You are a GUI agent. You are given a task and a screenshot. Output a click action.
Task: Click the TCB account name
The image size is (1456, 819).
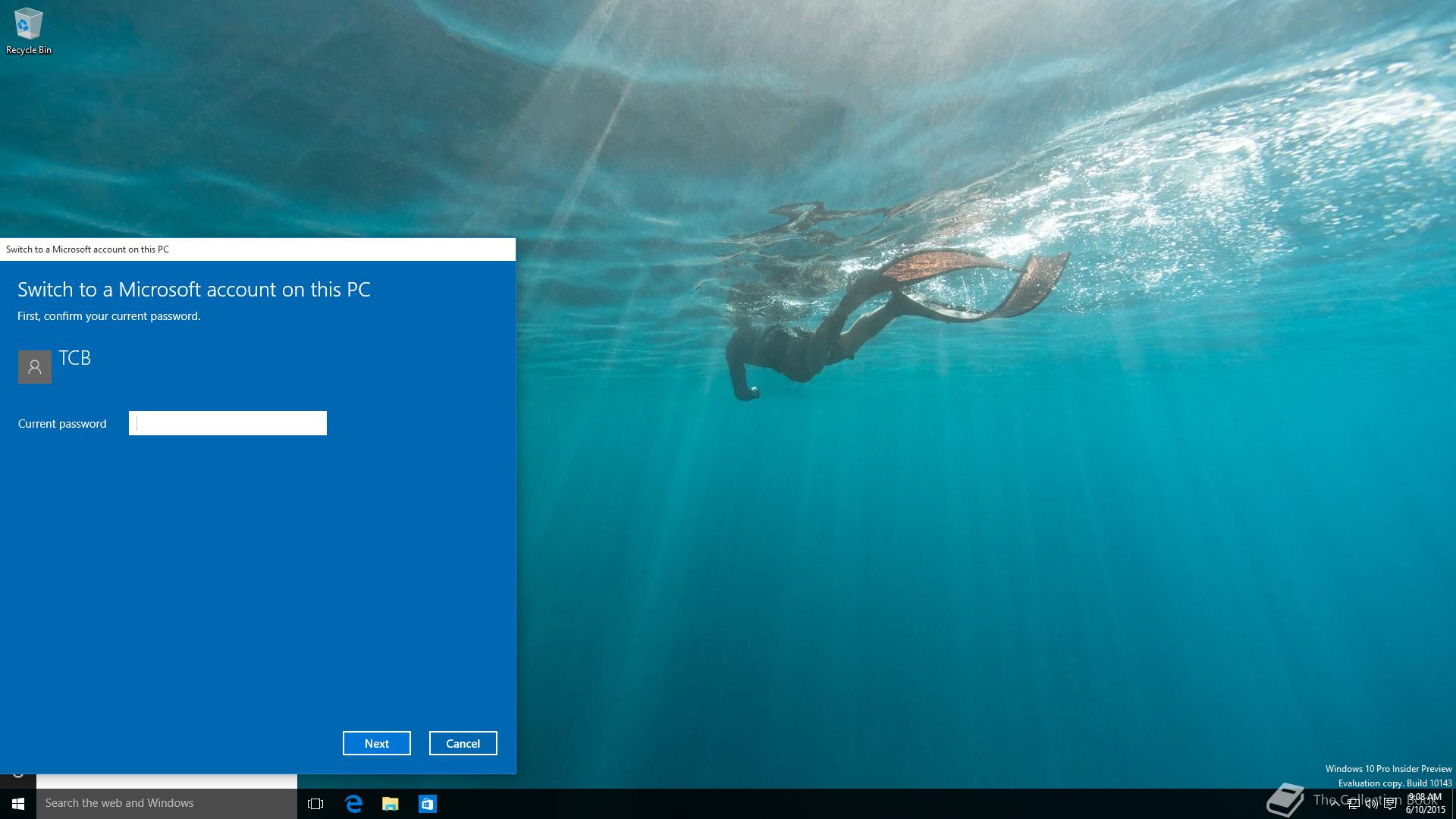(x=75, y=358)
